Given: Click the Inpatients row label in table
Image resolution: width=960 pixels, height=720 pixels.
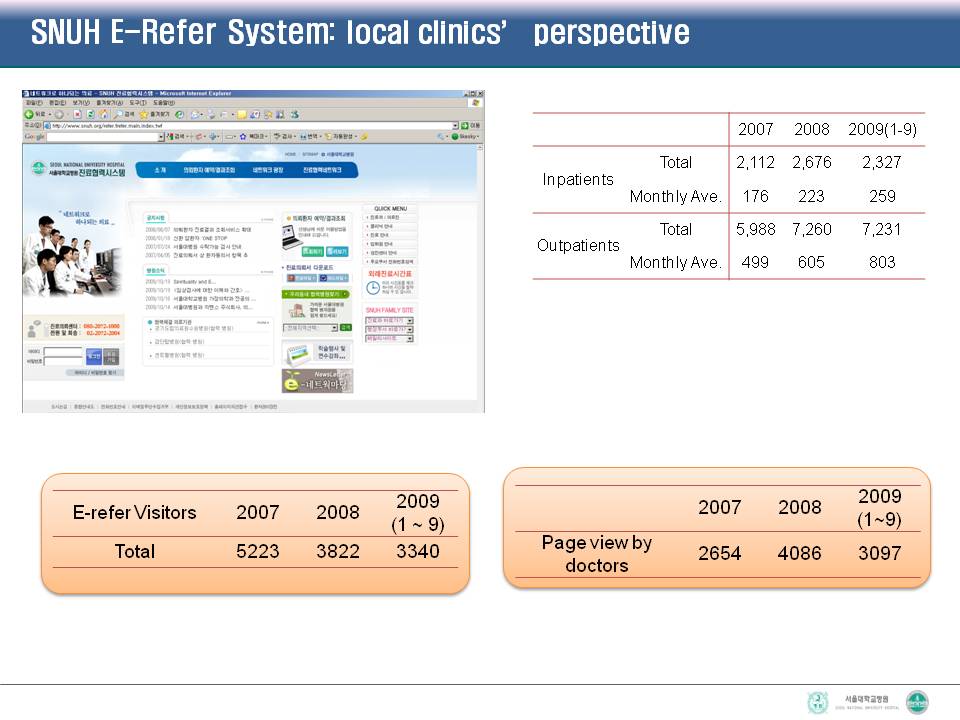Looking at the screenshot, I should [578, 179].
